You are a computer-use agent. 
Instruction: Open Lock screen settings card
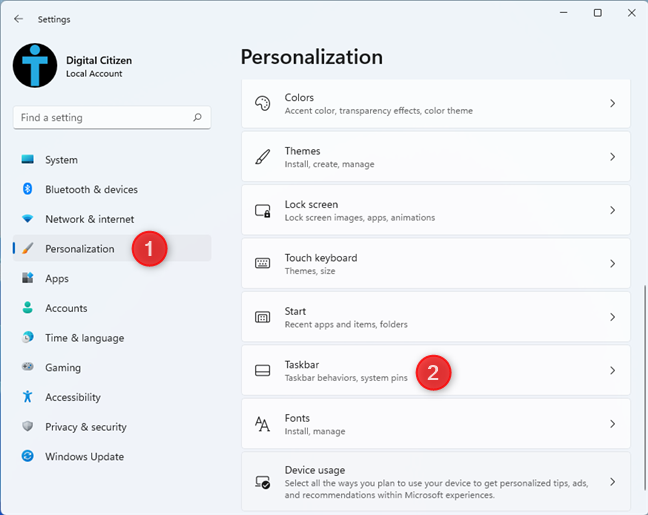[436, 210]
